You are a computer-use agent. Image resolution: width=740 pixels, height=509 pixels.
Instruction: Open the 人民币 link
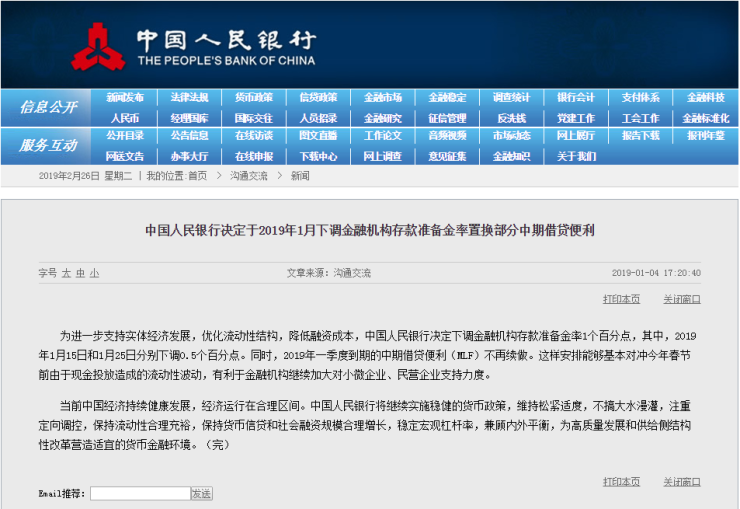(x=125, y=118)
